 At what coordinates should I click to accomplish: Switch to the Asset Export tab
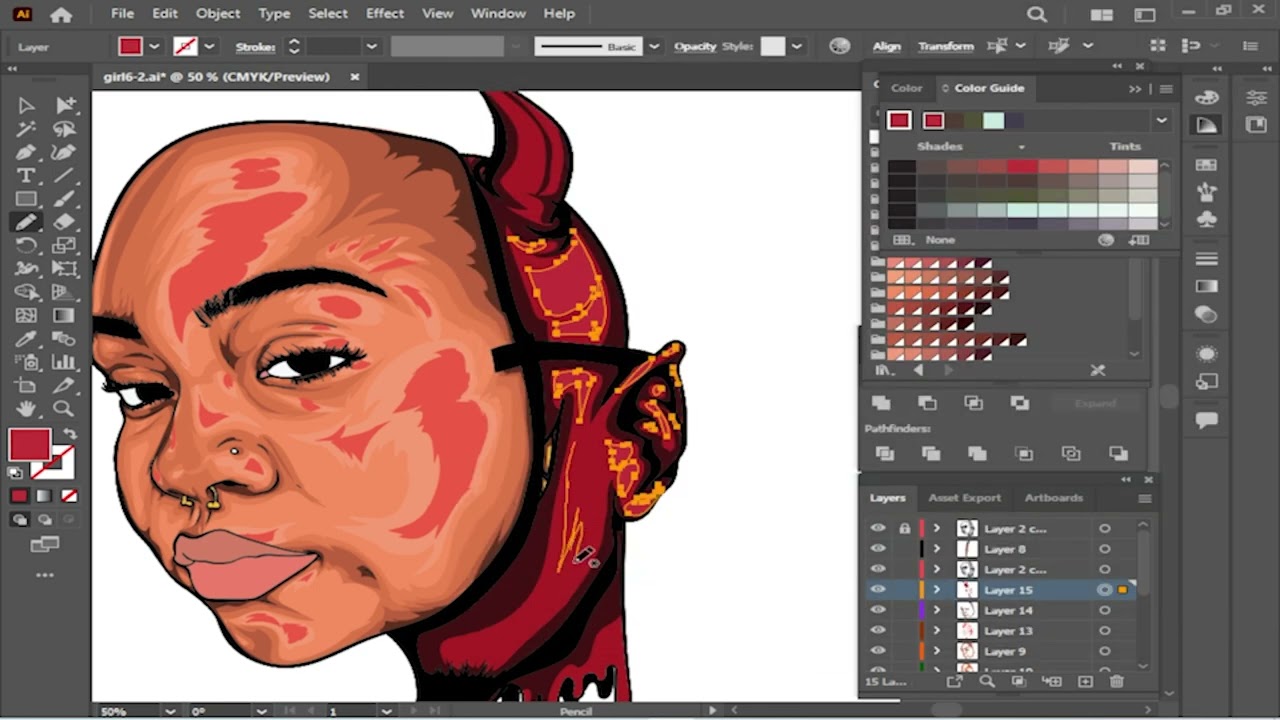coord(964,498)
